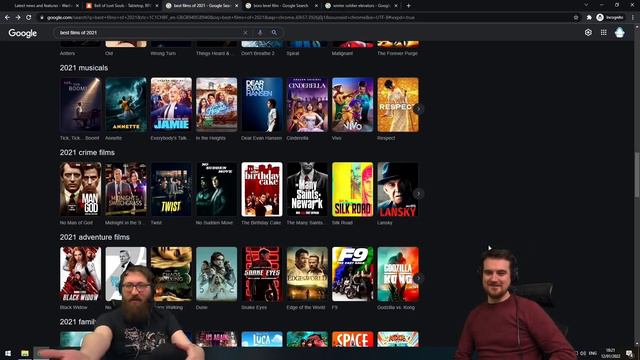Click the "Don't Breathe 2" title link

point(258,53)
